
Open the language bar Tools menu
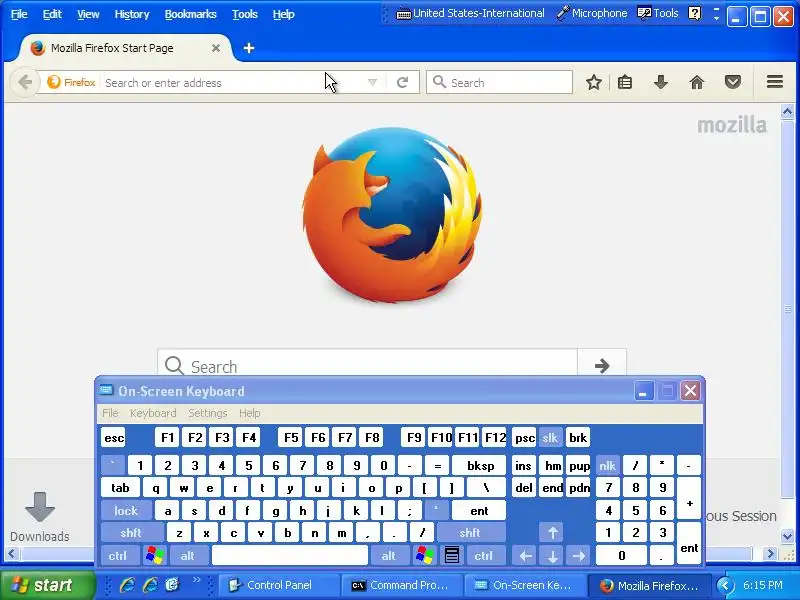(x=658, y=14)
